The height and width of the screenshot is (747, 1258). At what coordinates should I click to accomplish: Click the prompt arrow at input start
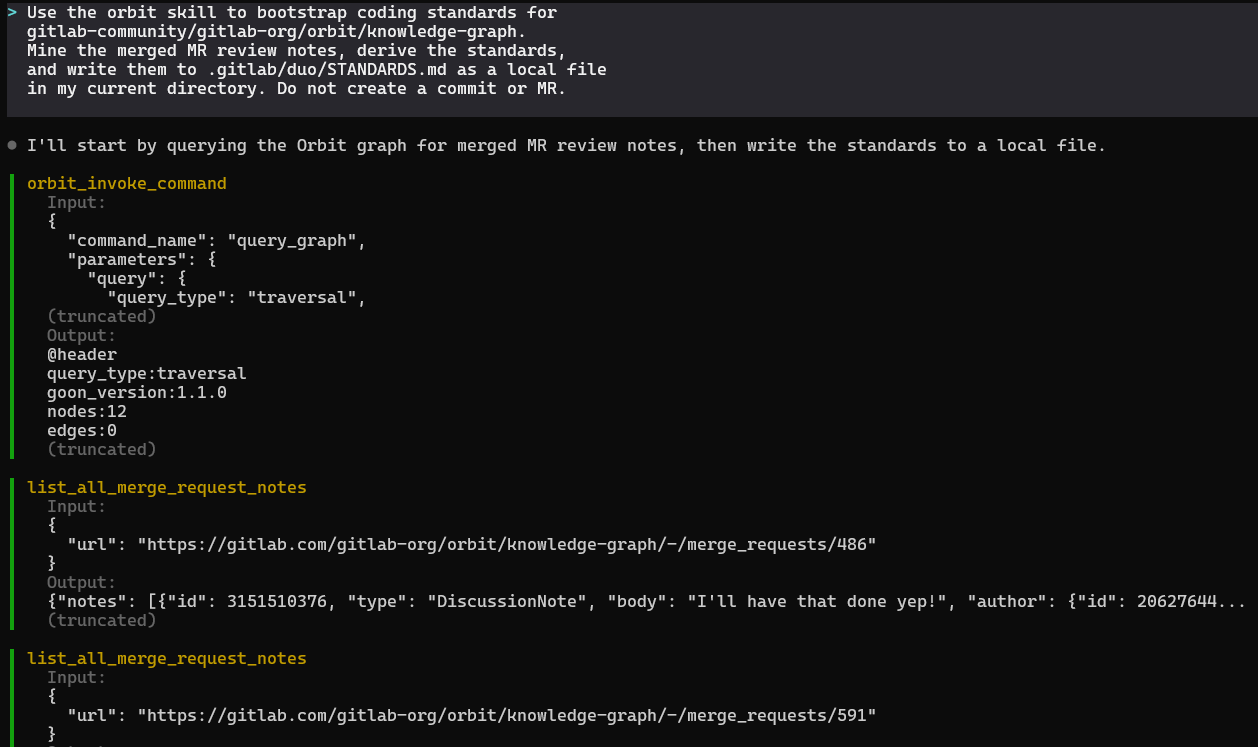(x=12, y=13)
